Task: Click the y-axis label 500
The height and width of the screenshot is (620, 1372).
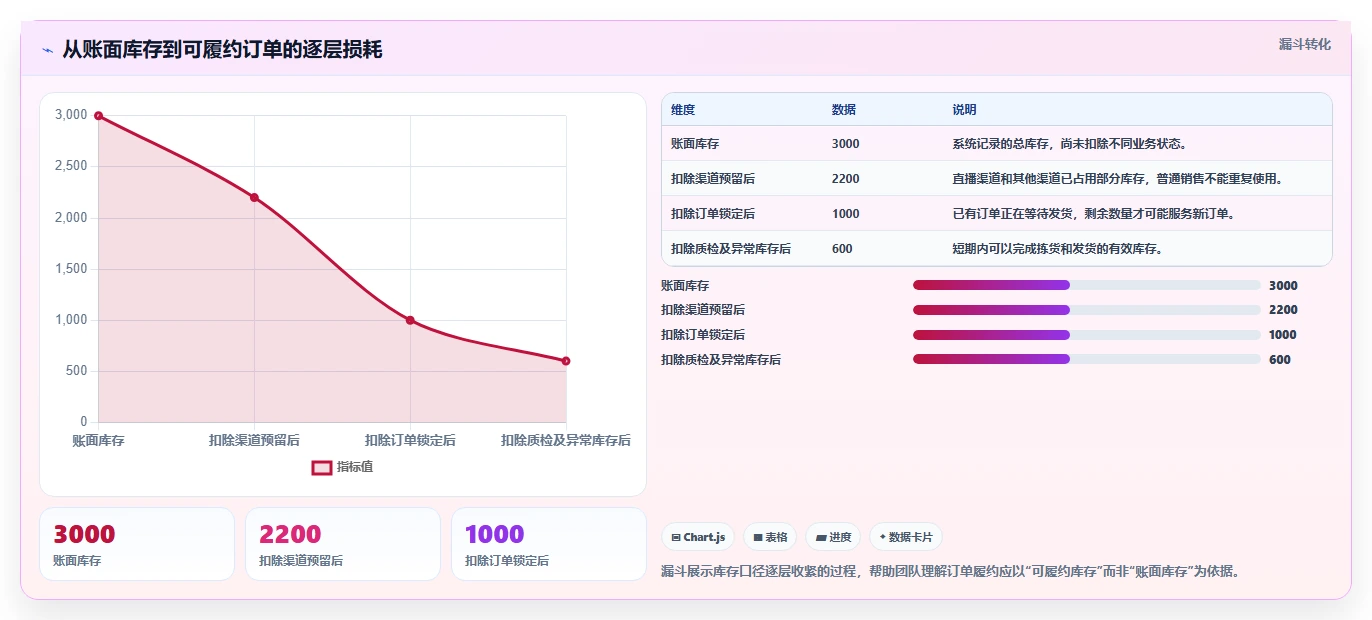Action: (x=77, y=371)
